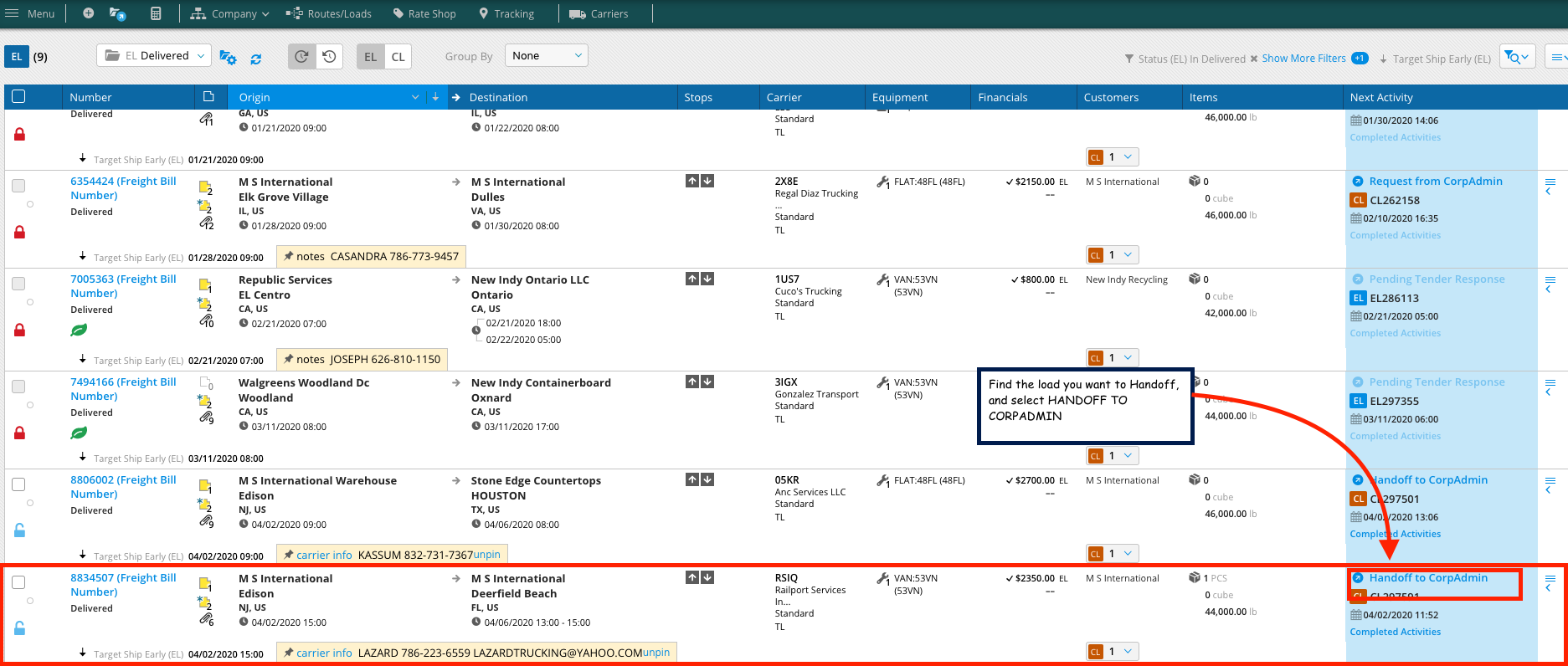Unpin carrier info LAZARD note
The height and width of the screenshot is (666, 1568).
(x=656, y=652)
